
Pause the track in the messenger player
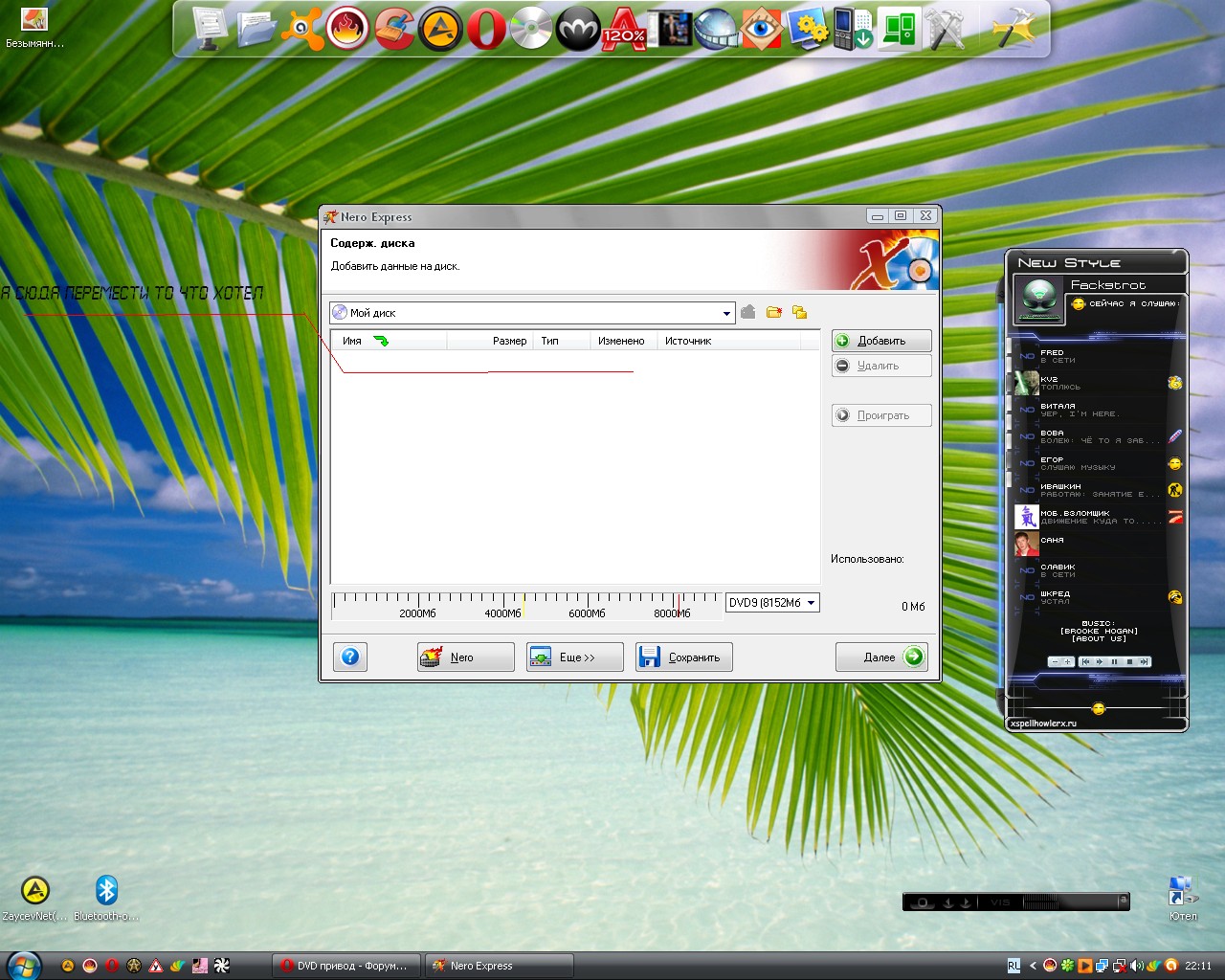(x=1114, y=661)
